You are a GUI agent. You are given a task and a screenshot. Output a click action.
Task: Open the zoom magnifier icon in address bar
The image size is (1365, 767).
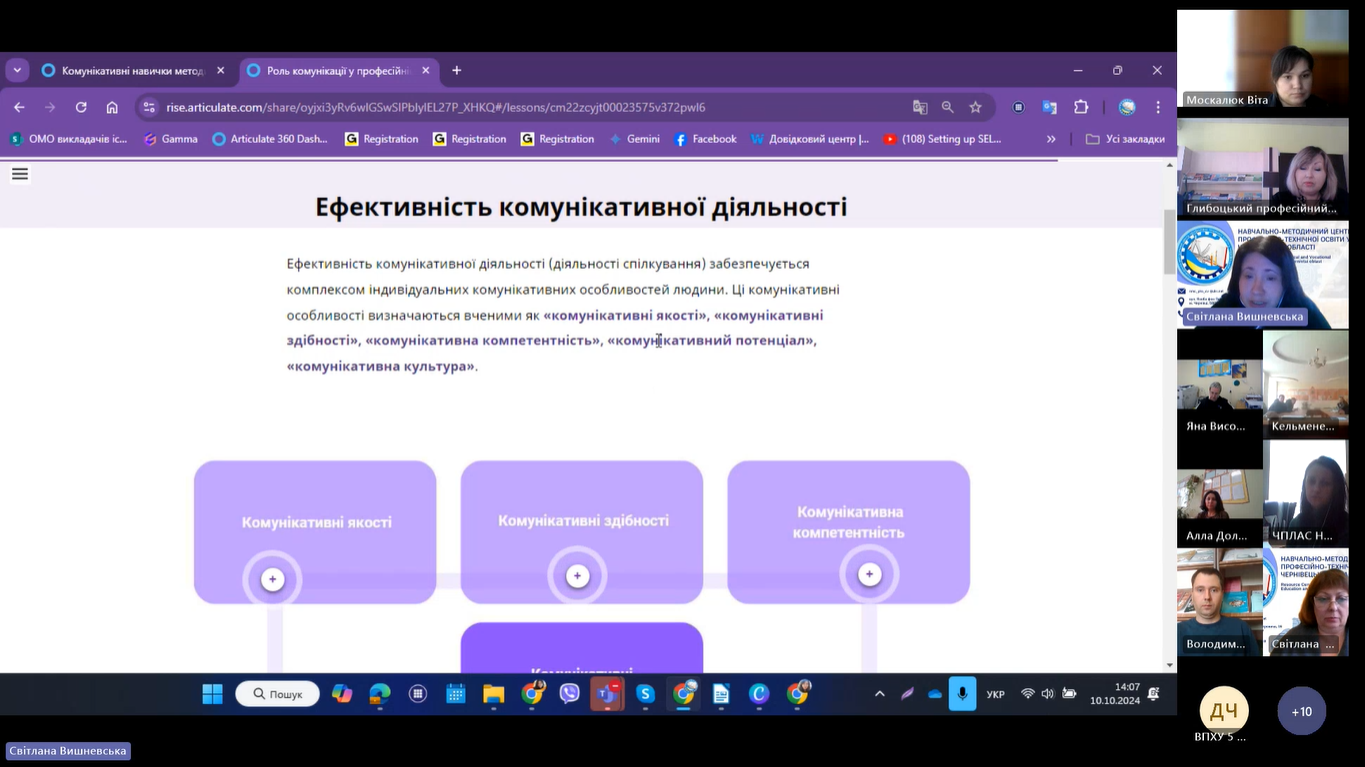click(947, 107)
